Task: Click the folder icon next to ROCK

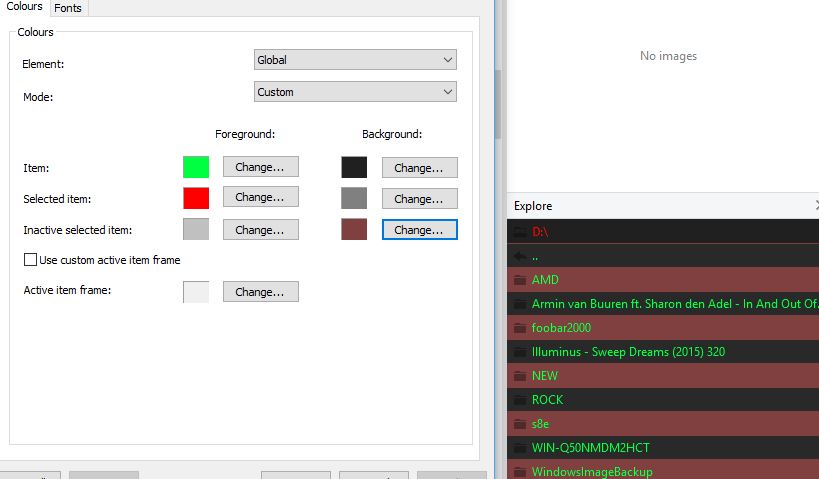Action: click(x=518, y=400)
